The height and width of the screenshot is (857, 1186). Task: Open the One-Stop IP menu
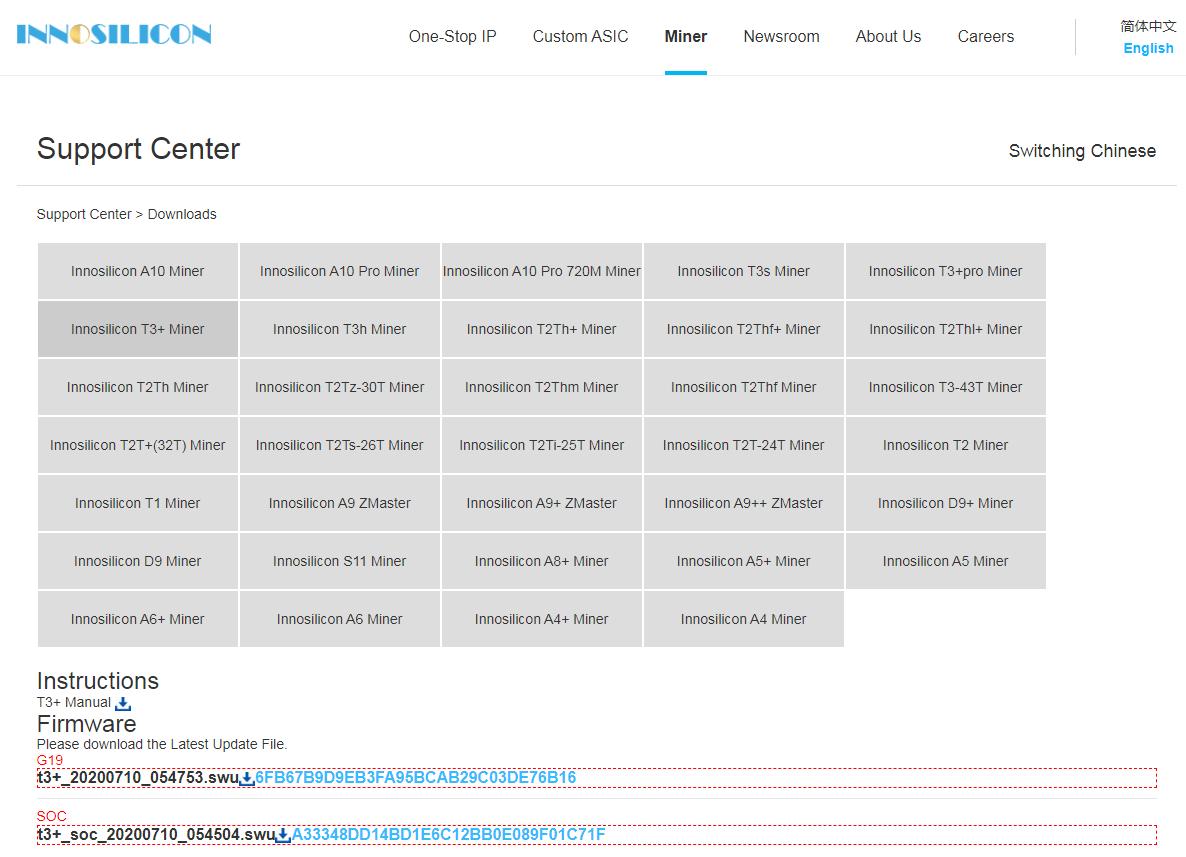[452, 37]
